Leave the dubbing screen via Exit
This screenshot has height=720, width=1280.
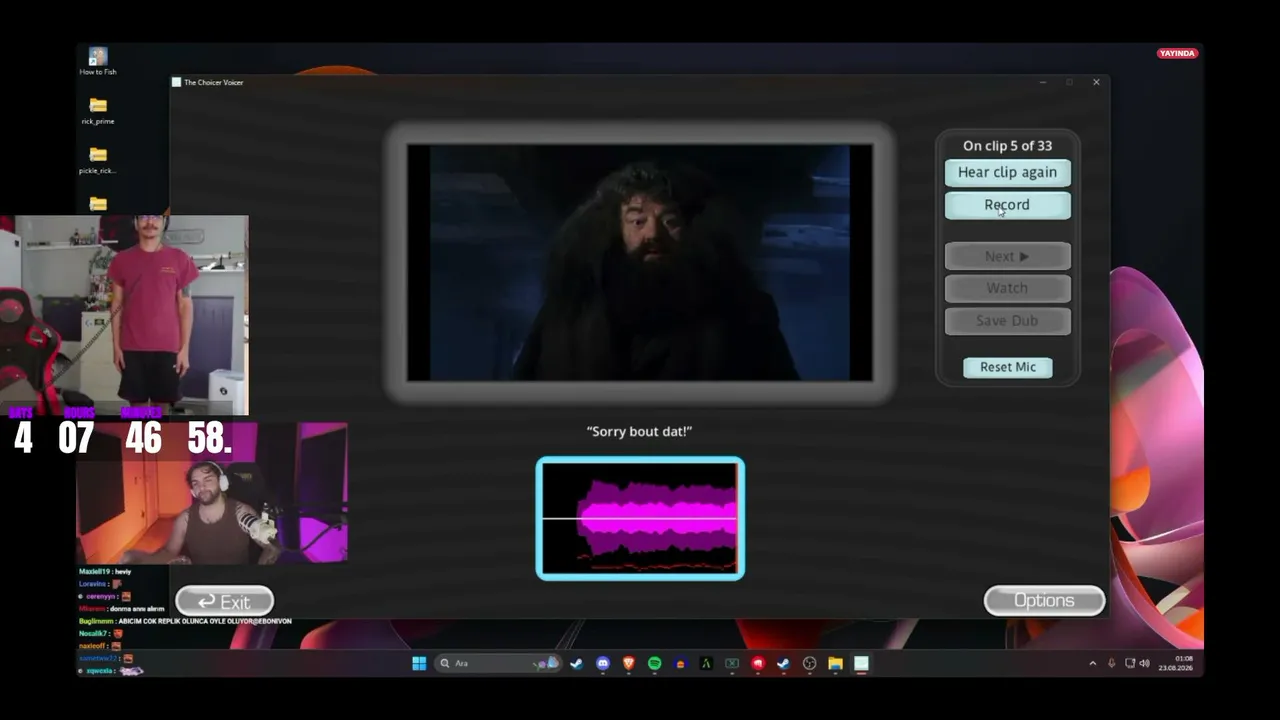(x=225, y=601)
